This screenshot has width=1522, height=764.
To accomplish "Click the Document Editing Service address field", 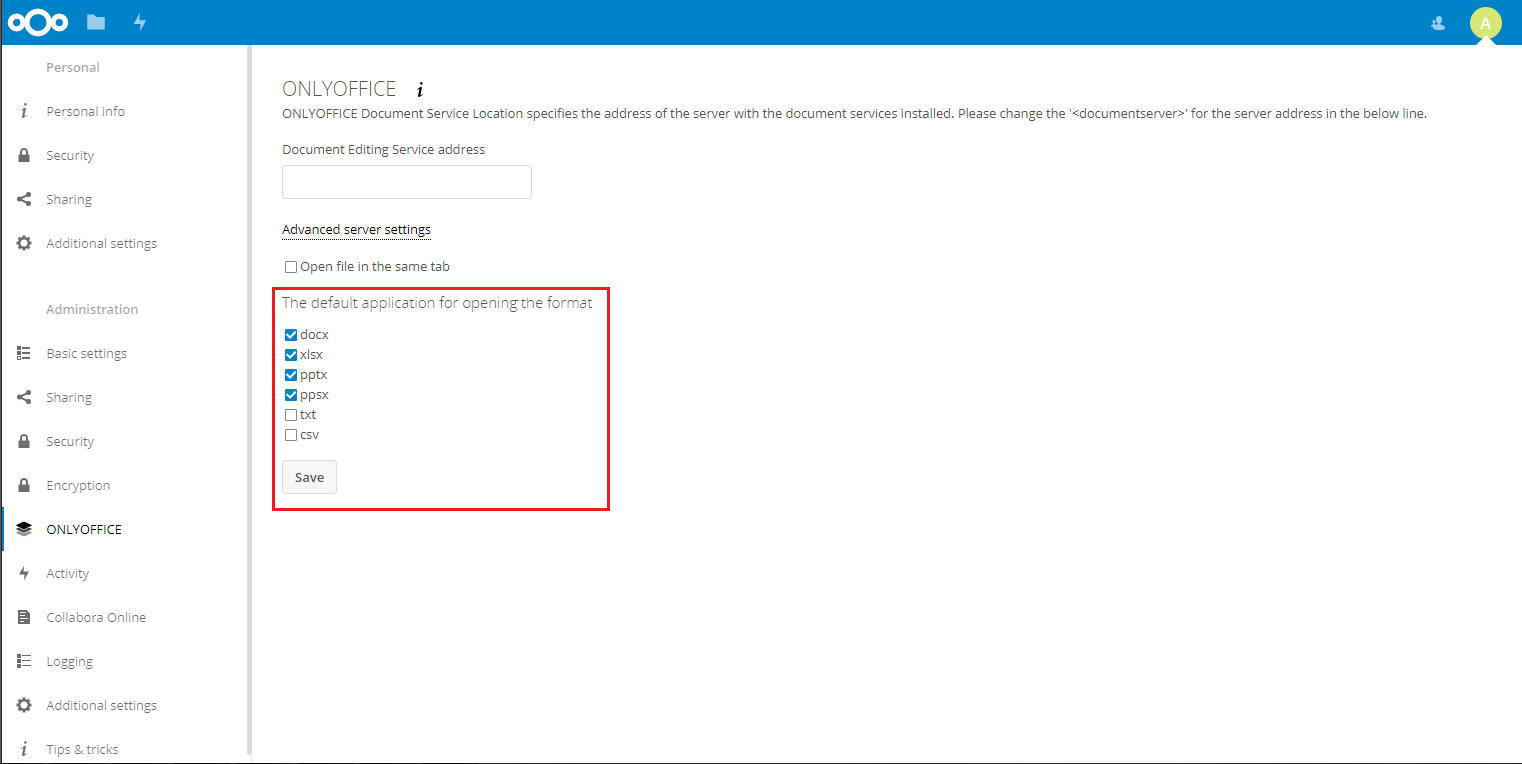I will pos(406,181).
